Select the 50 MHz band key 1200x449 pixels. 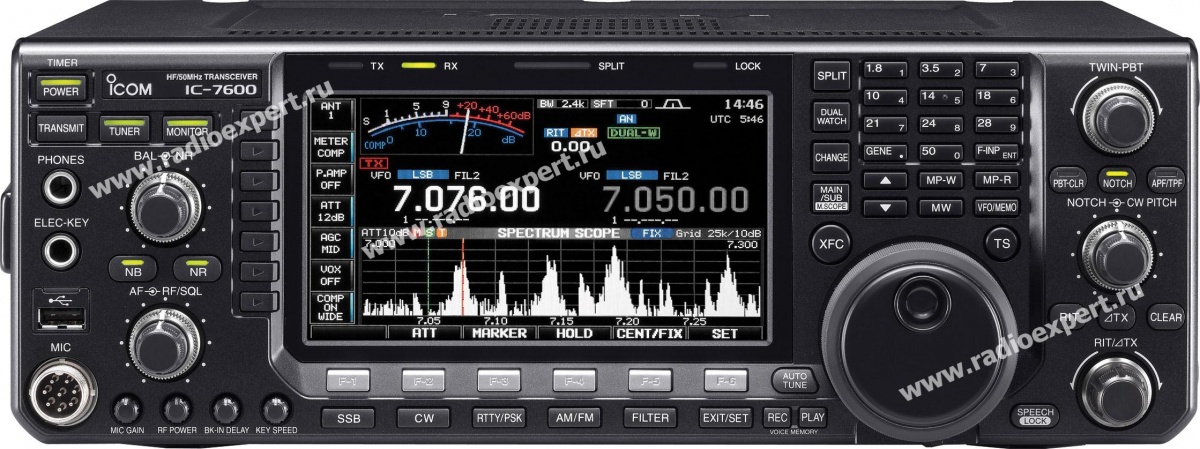click(941, 152)
